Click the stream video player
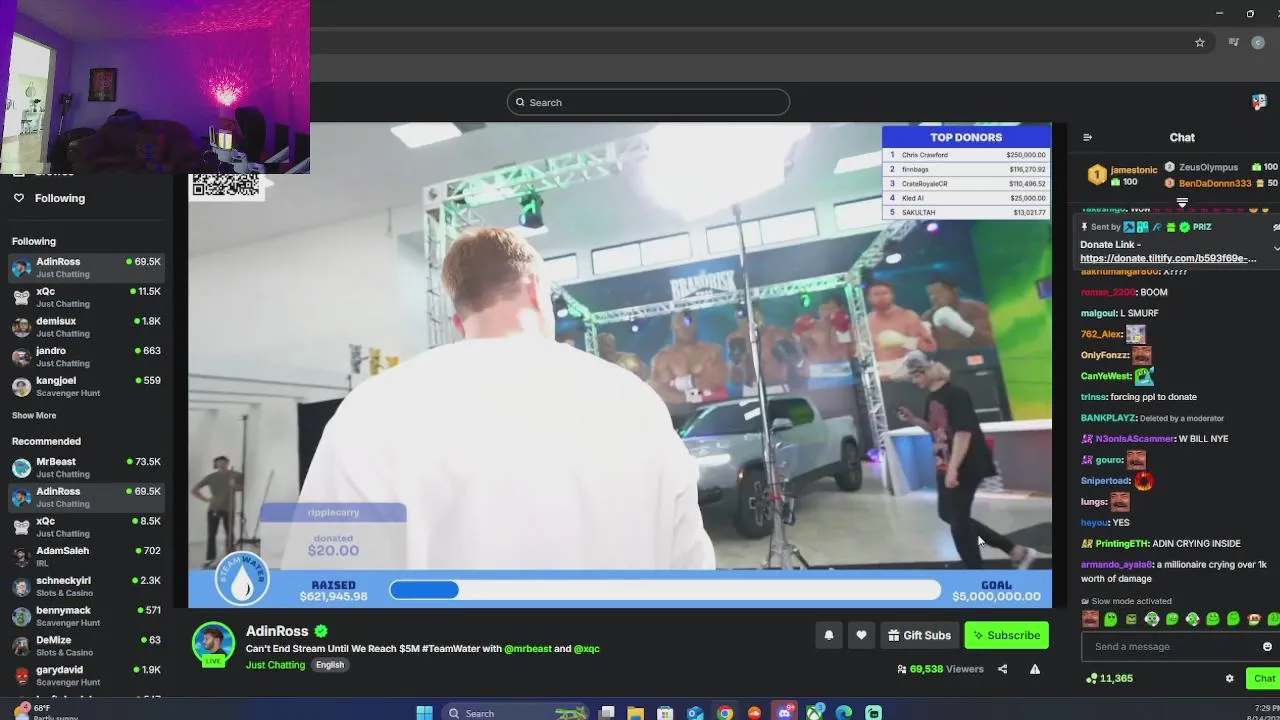Image resolution: width=1280 pixels, height=720 pixels. coord(620,365)
